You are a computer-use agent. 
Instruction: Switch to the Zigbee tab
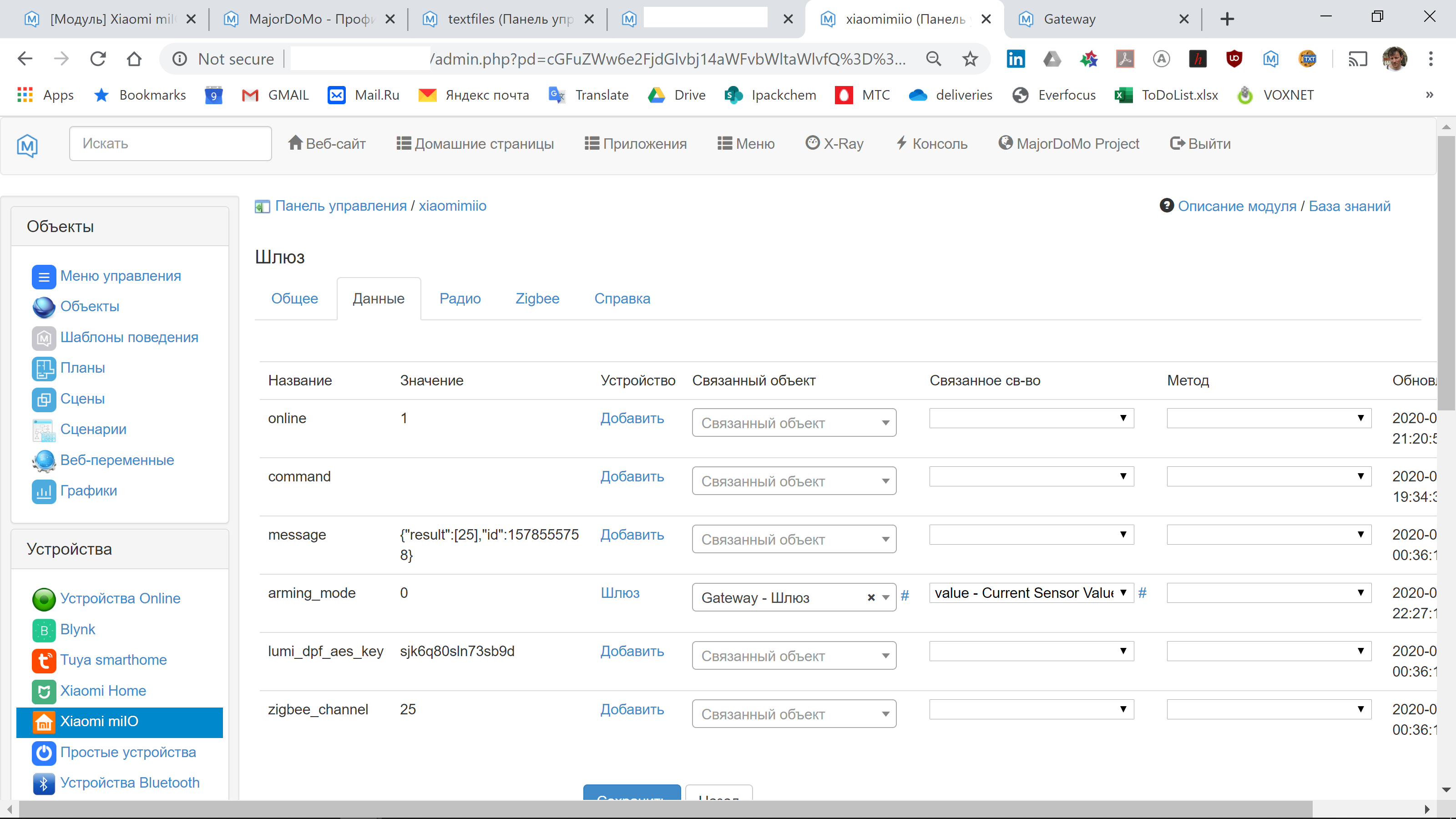[537, 298]
